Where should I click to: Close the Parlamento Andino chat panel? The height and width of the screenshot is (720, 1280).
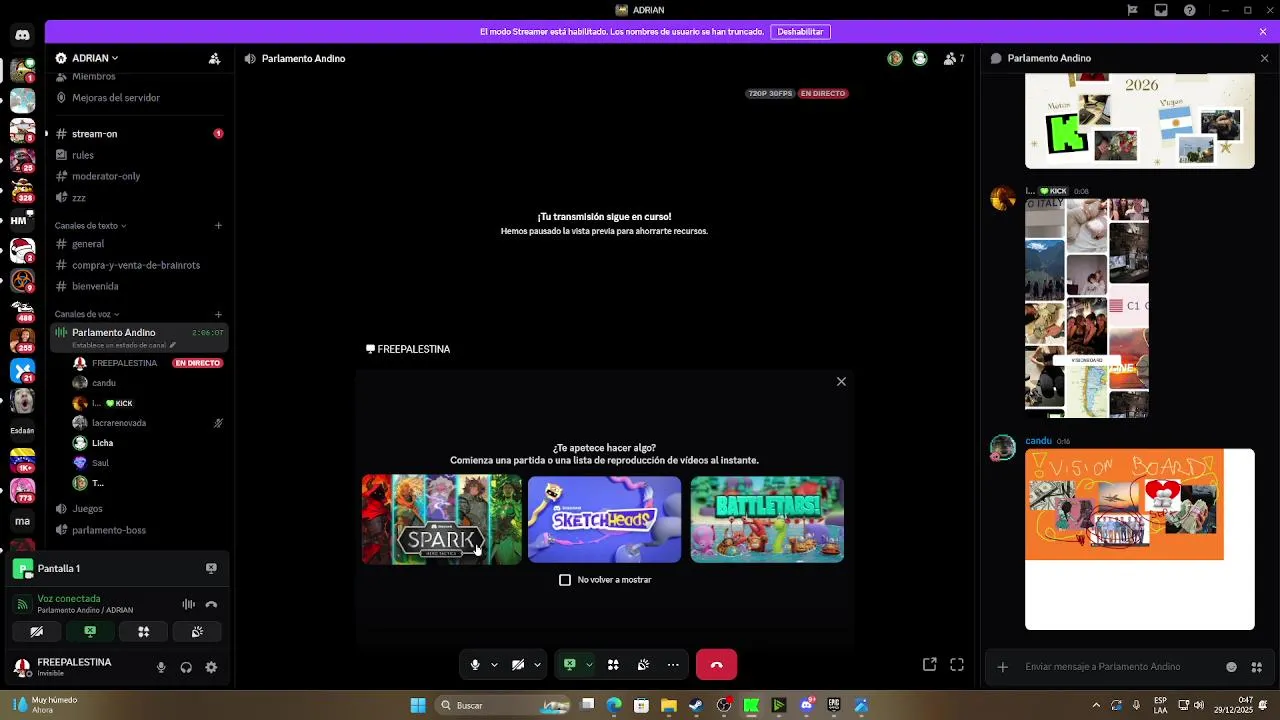coord(1264,58)
